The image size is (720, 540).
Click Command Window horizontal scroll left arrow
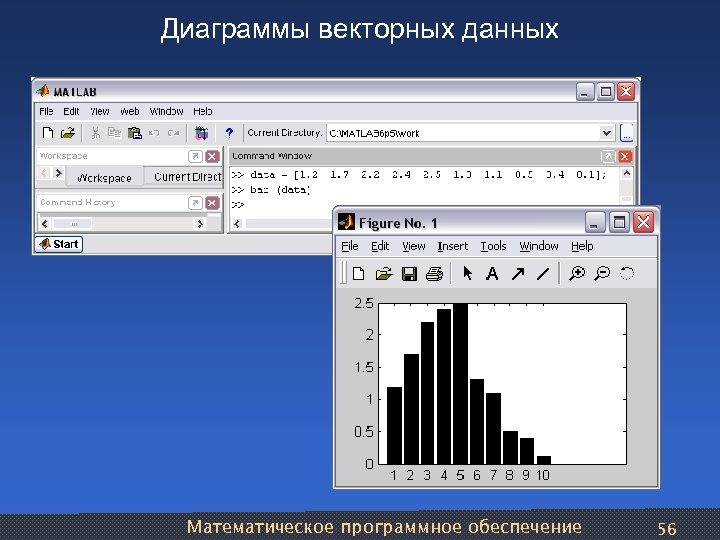(237, 224)
